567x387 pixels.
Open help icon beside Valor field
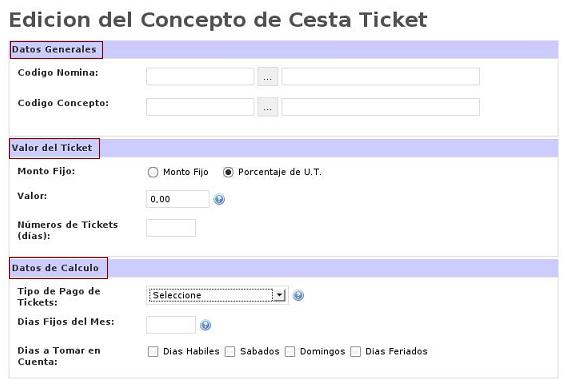coord(219,199)
